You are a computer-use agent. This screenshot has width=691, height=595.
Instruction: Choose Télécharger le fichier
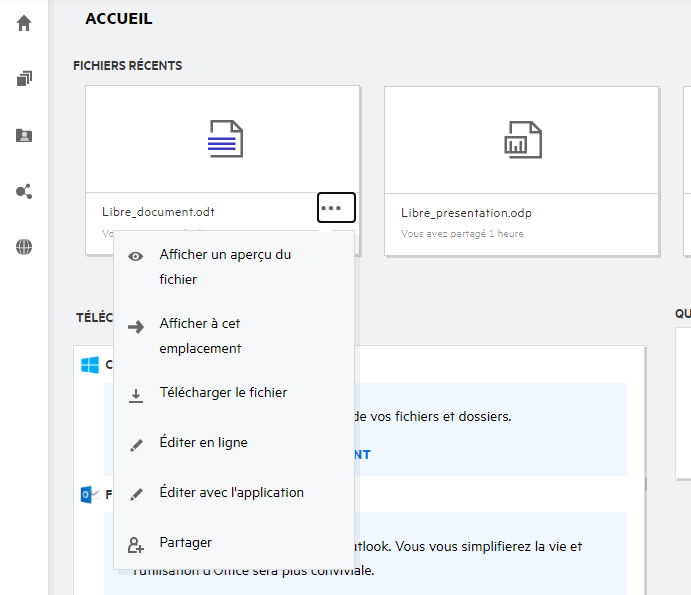tap(234, 392)
